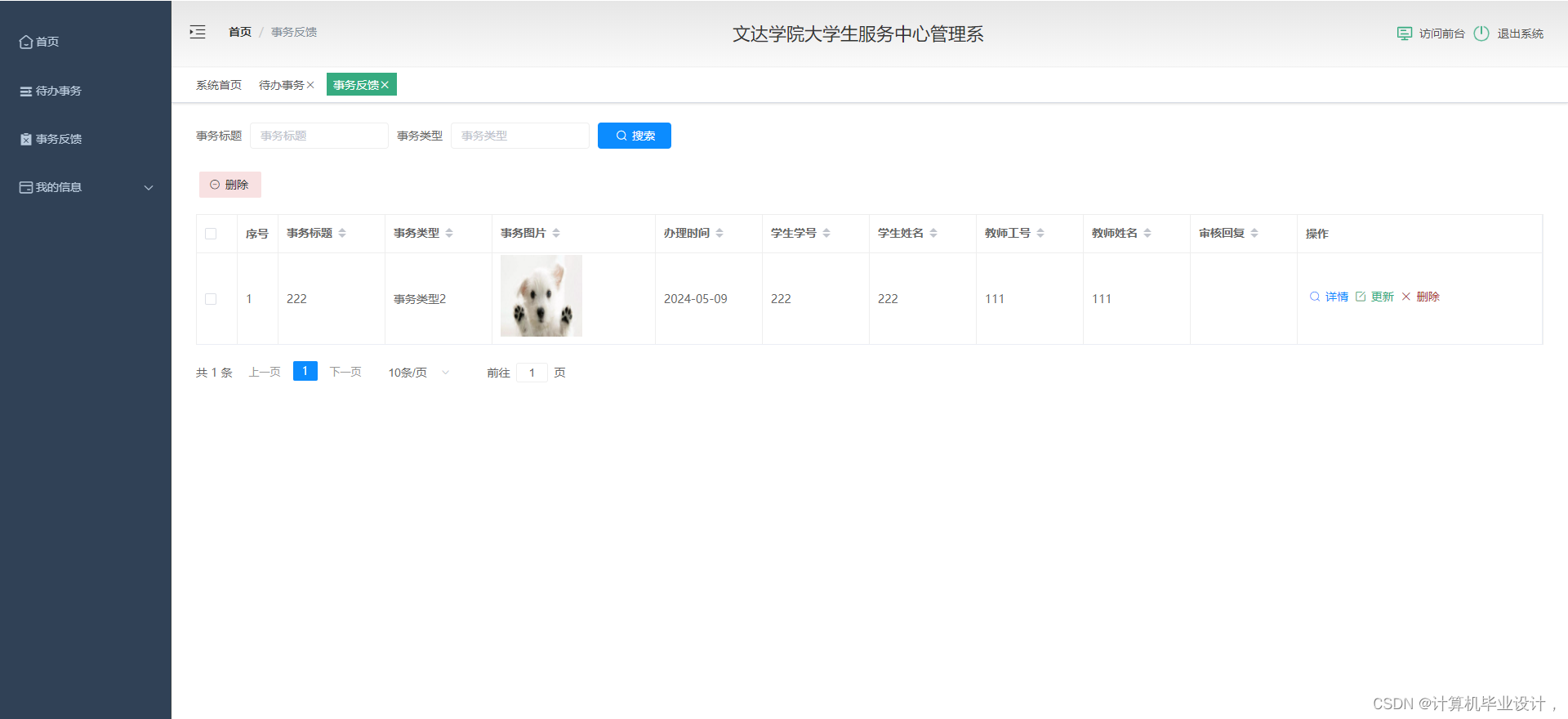Open the puppy 事务图片 thumbnail

point(541,296)
